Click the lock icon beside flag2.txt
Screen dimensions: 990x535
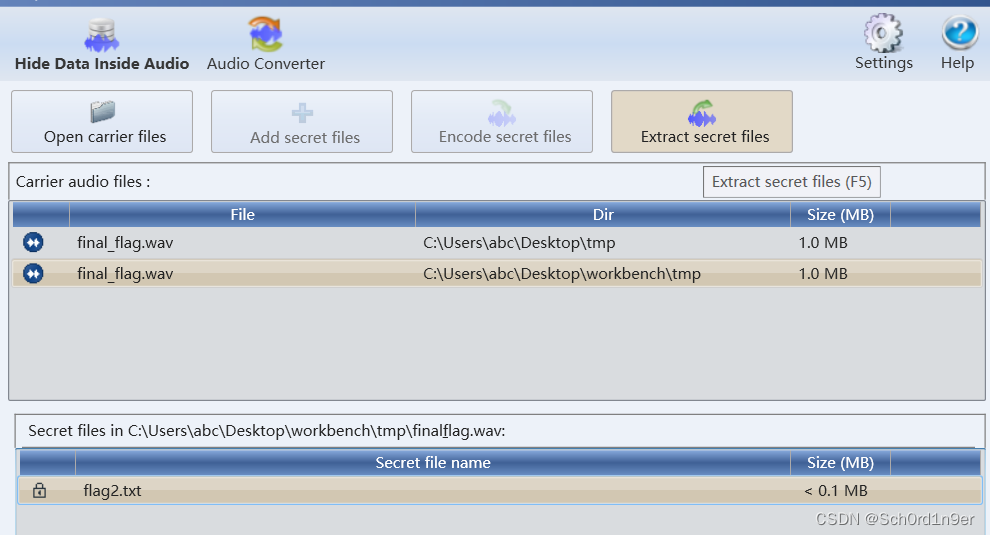[39, 490]
